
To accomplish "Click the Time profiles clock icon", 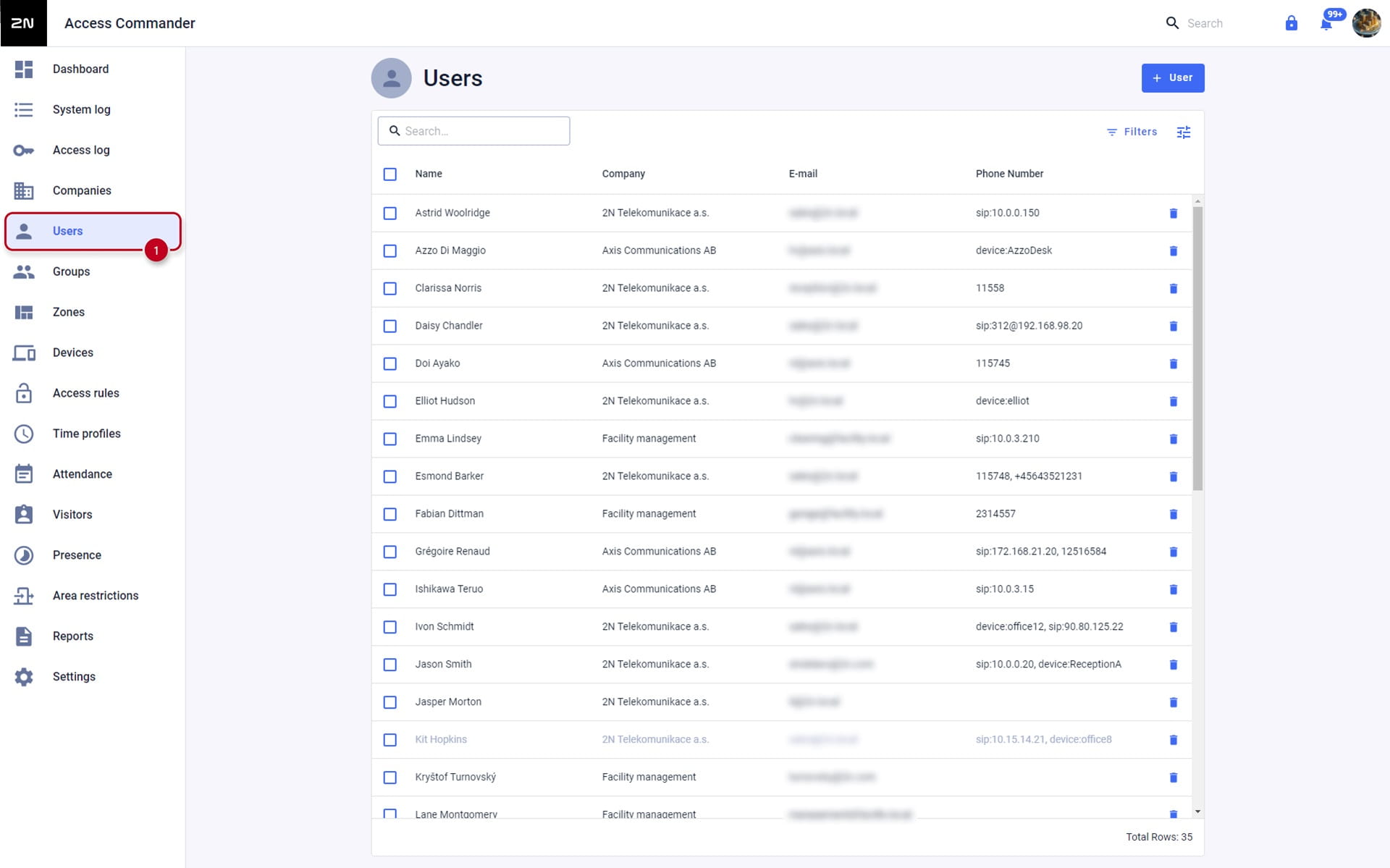I will point(24,434).
